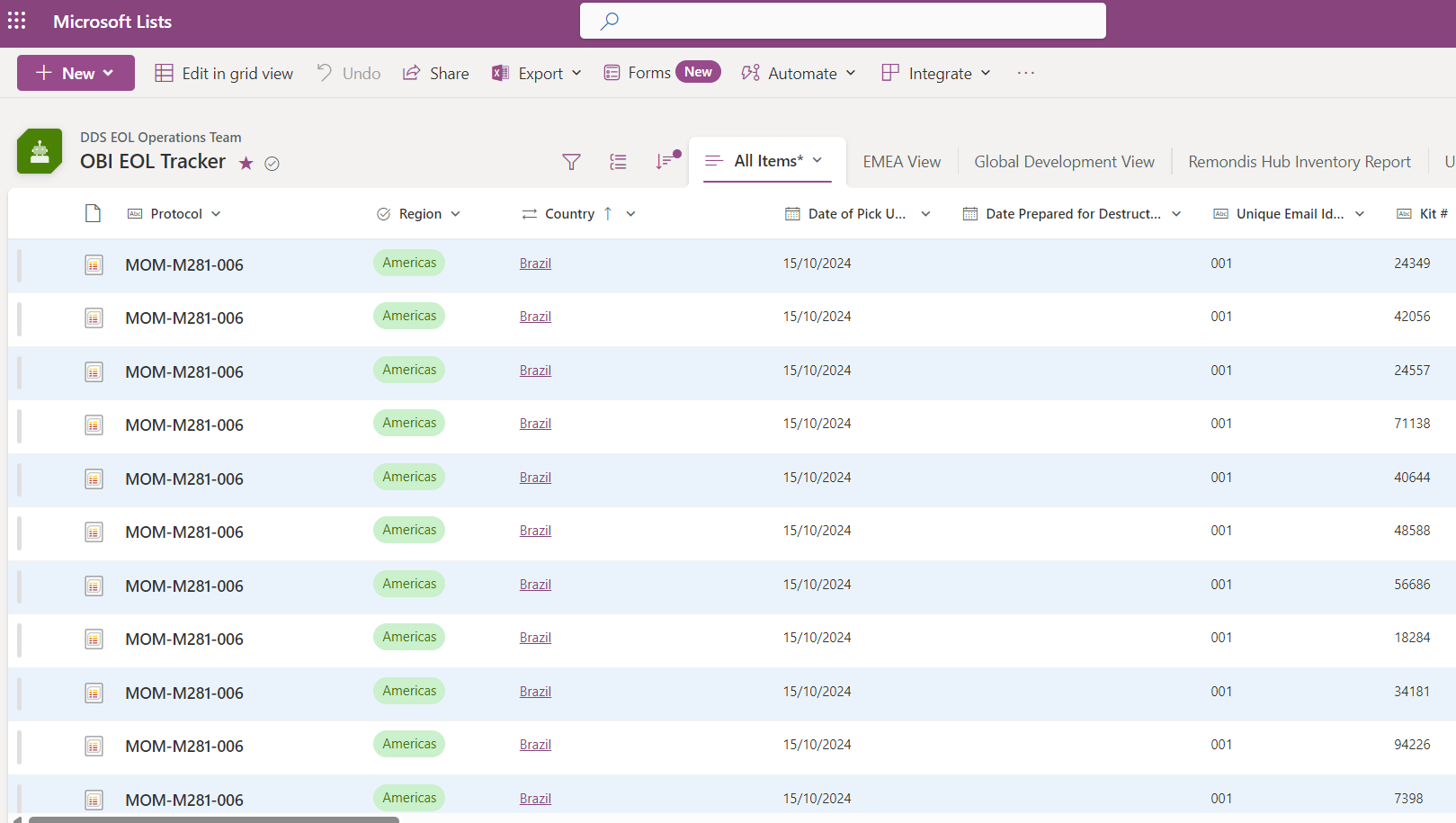This screenshot has width=1456, height=823.
Task: Click the OBI EOL Tracker list icon
Action: (x=40, y=151)
